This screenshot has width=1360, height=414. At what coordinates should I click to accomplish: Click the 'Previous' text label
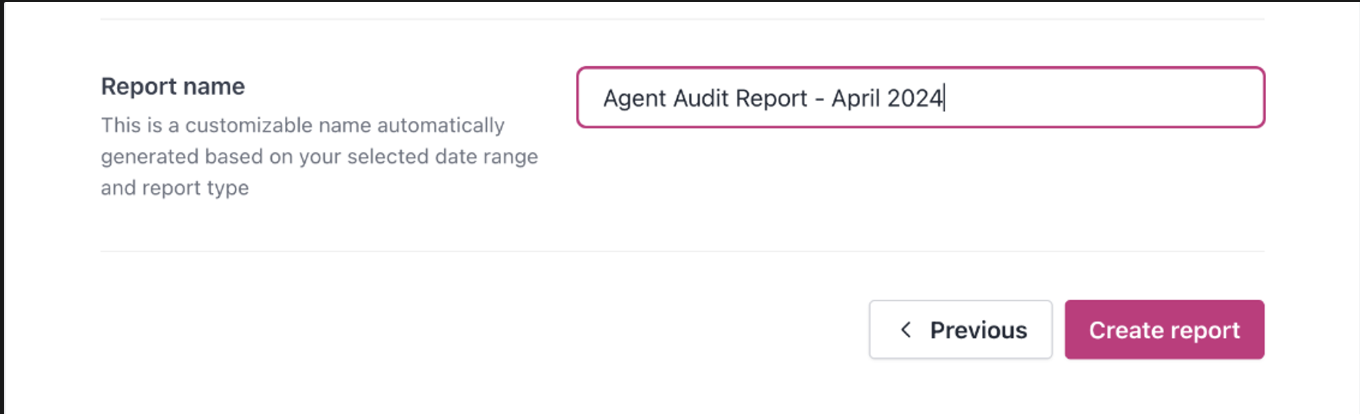979,330
